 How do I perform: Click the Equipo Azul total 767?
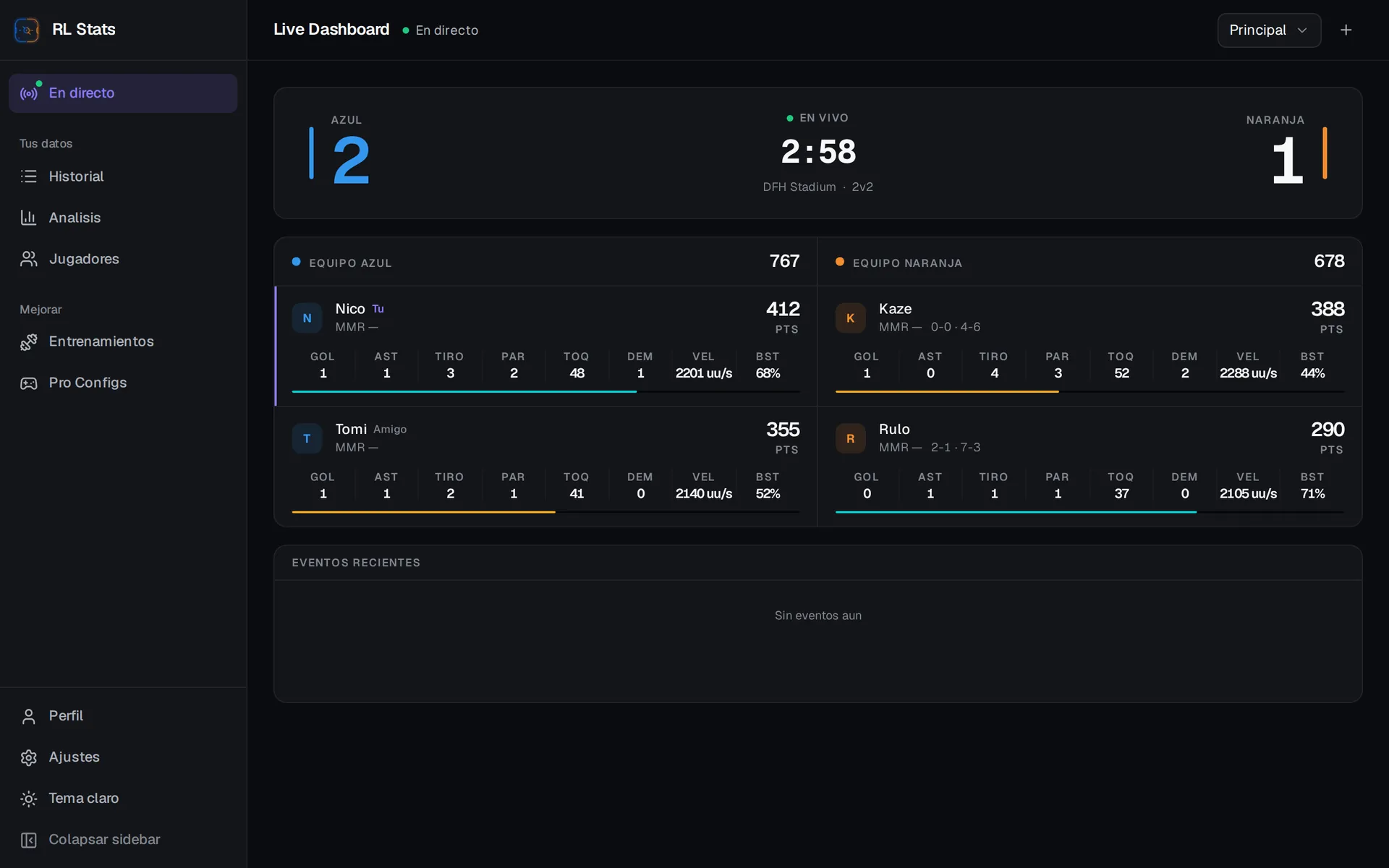point(784,261)
